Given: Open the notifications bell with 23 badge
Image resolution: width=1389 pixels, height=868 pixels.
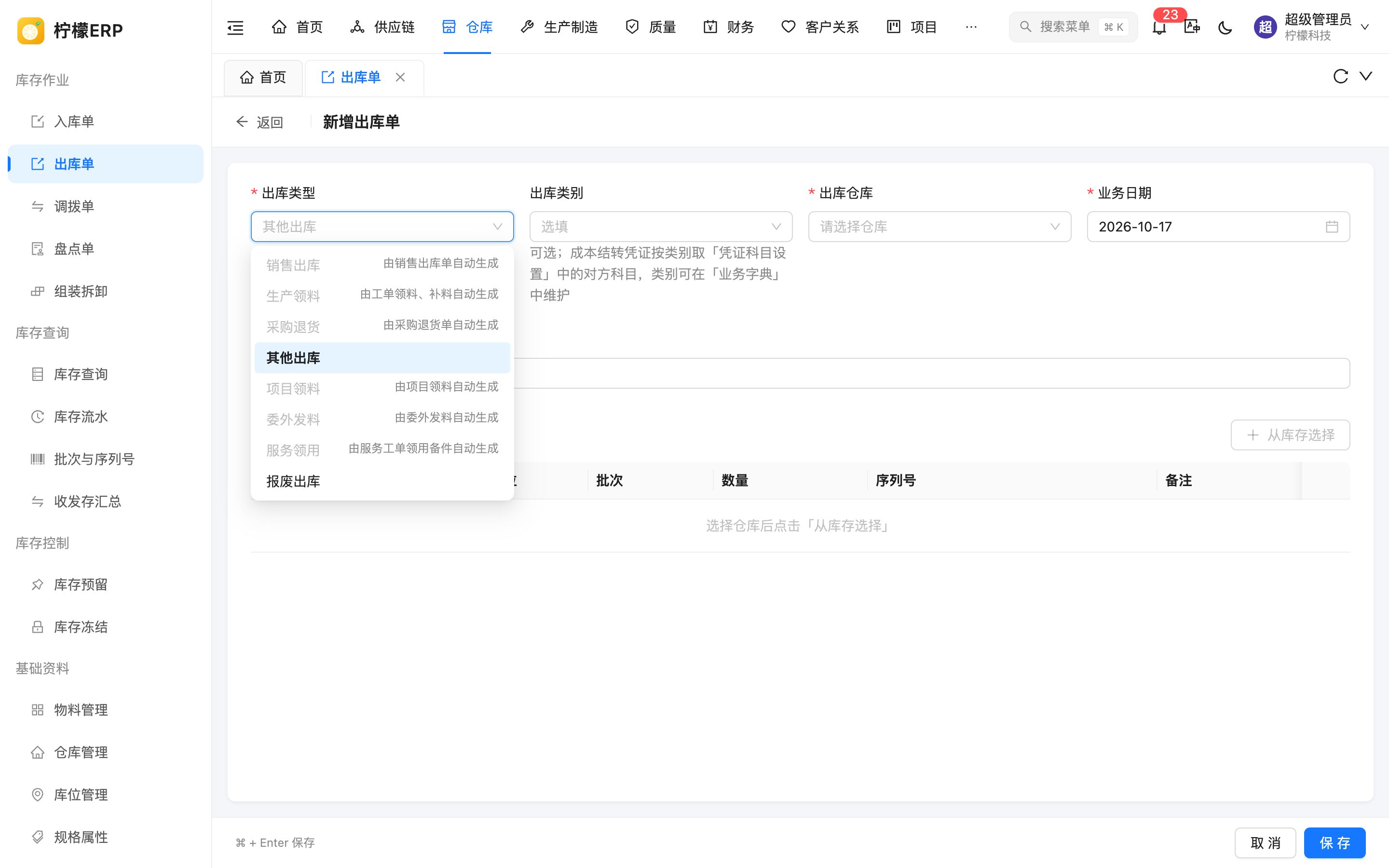Looking at the screenshot, I should pos(1159,27).
